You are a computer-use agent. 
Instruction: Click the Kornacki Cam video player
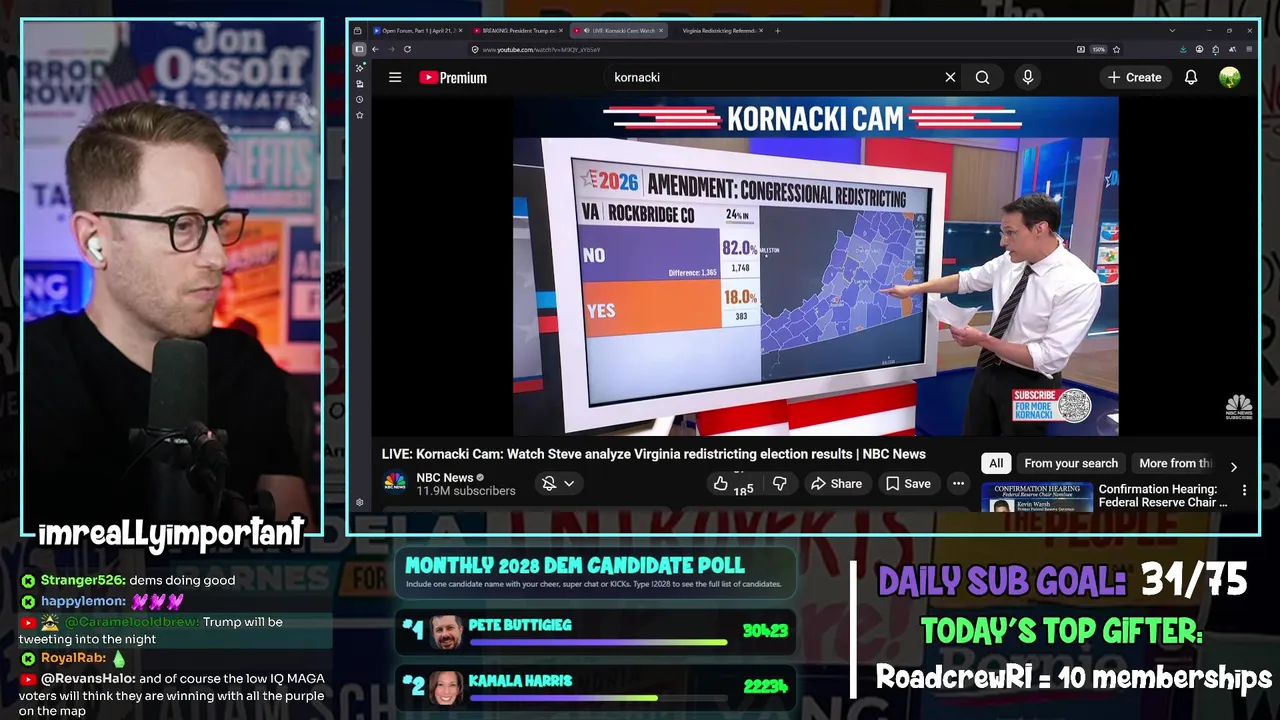[x=816, y=266]
